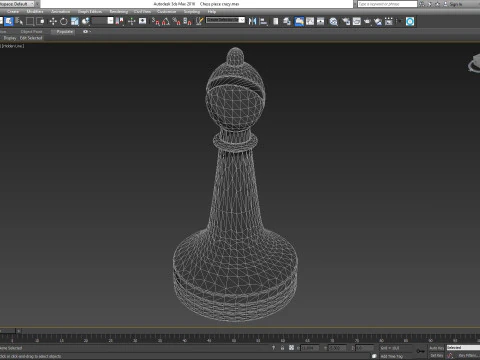Click Edit Selected in explorer
This screenshot has width=480, height=360.
31,38
